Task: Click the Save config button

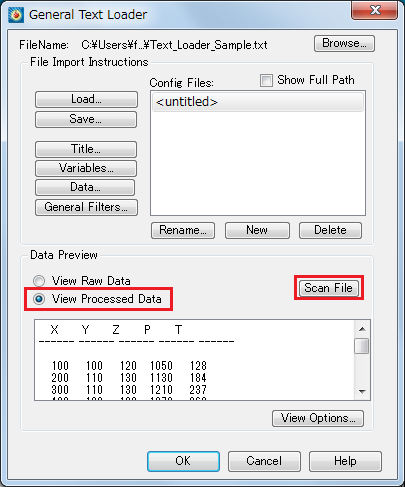Action: (86, 119)
